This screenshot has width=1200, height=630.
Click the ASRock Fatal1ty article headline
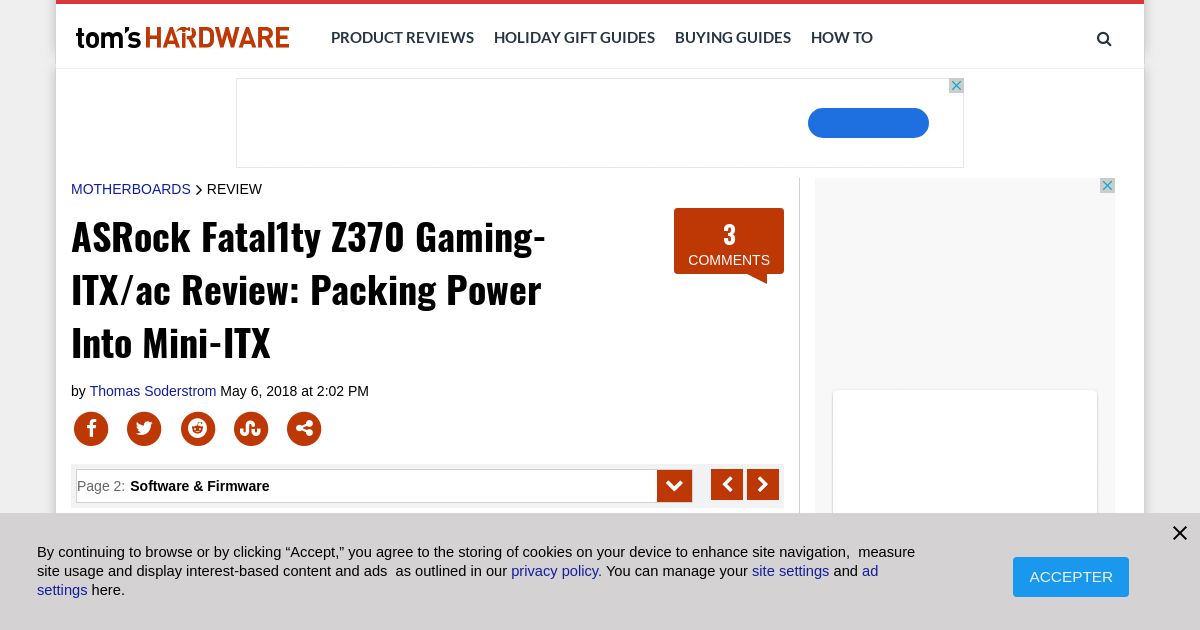[308, 290]
